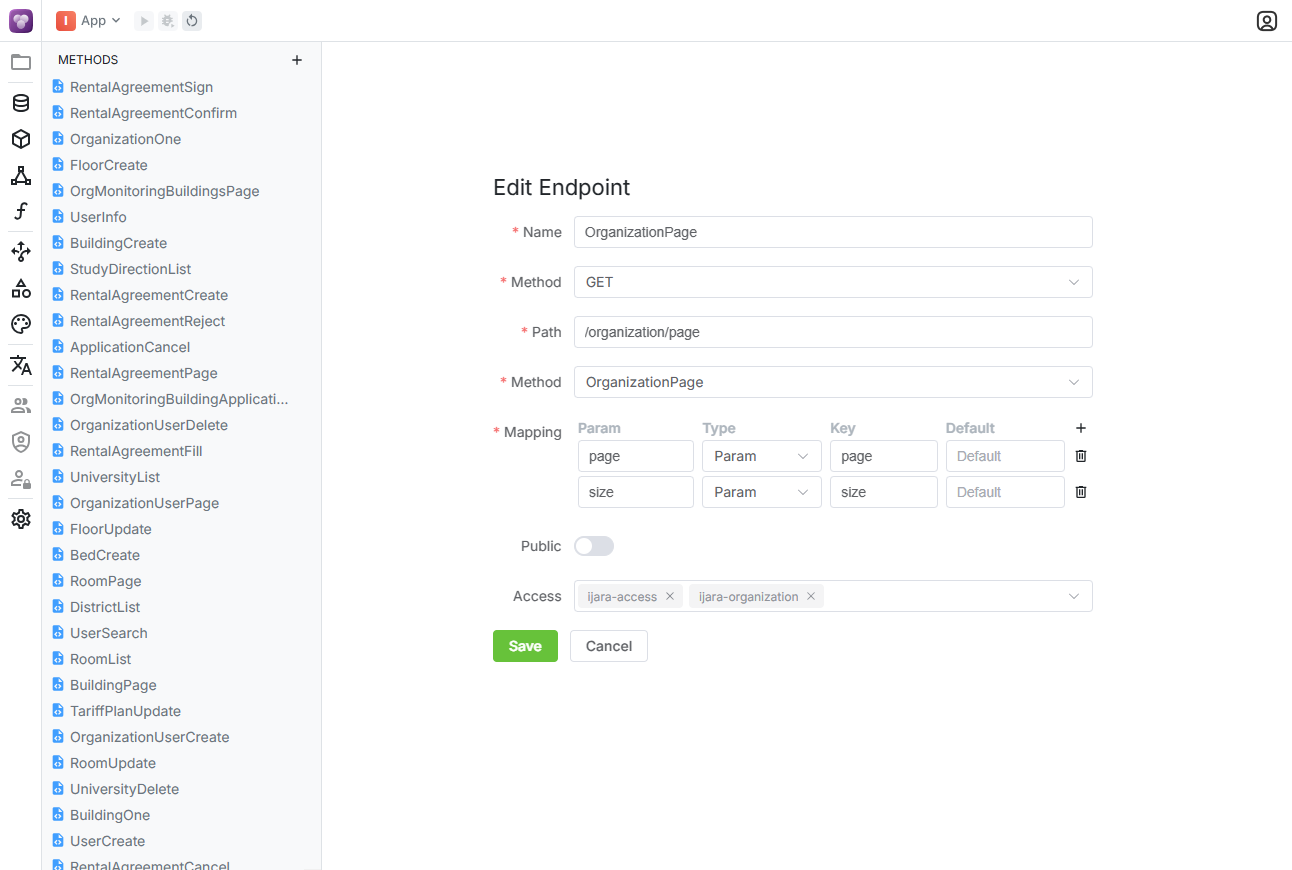Remove the ijara-access tag
This screenshot has width=1292, height=870.
(670, 596)
